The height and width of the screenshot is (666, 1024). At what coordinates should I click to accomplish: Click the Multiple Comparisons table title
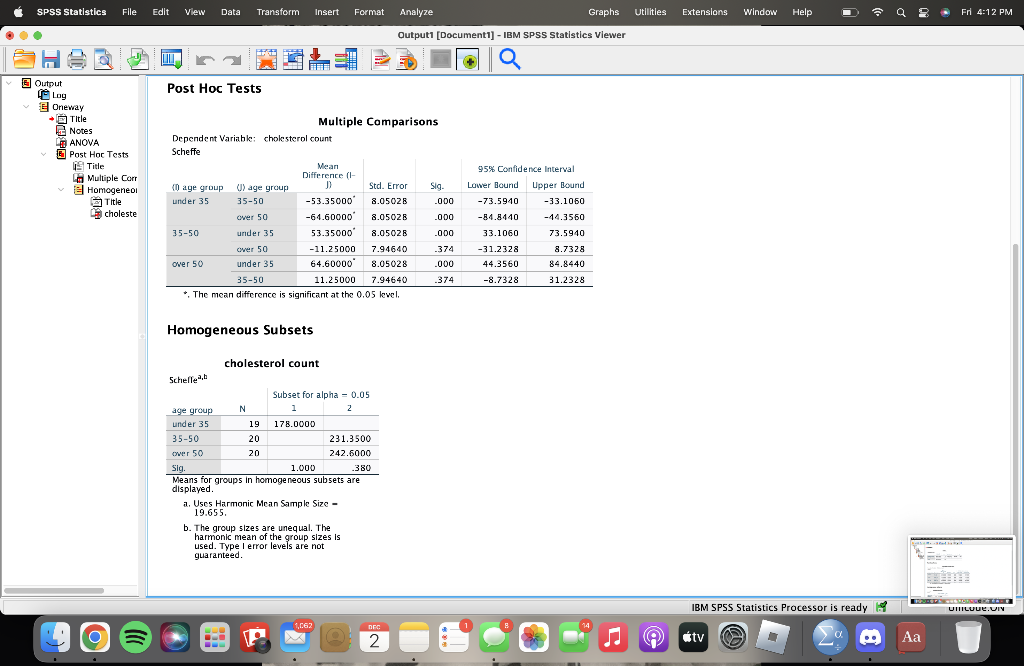point(378,121)
